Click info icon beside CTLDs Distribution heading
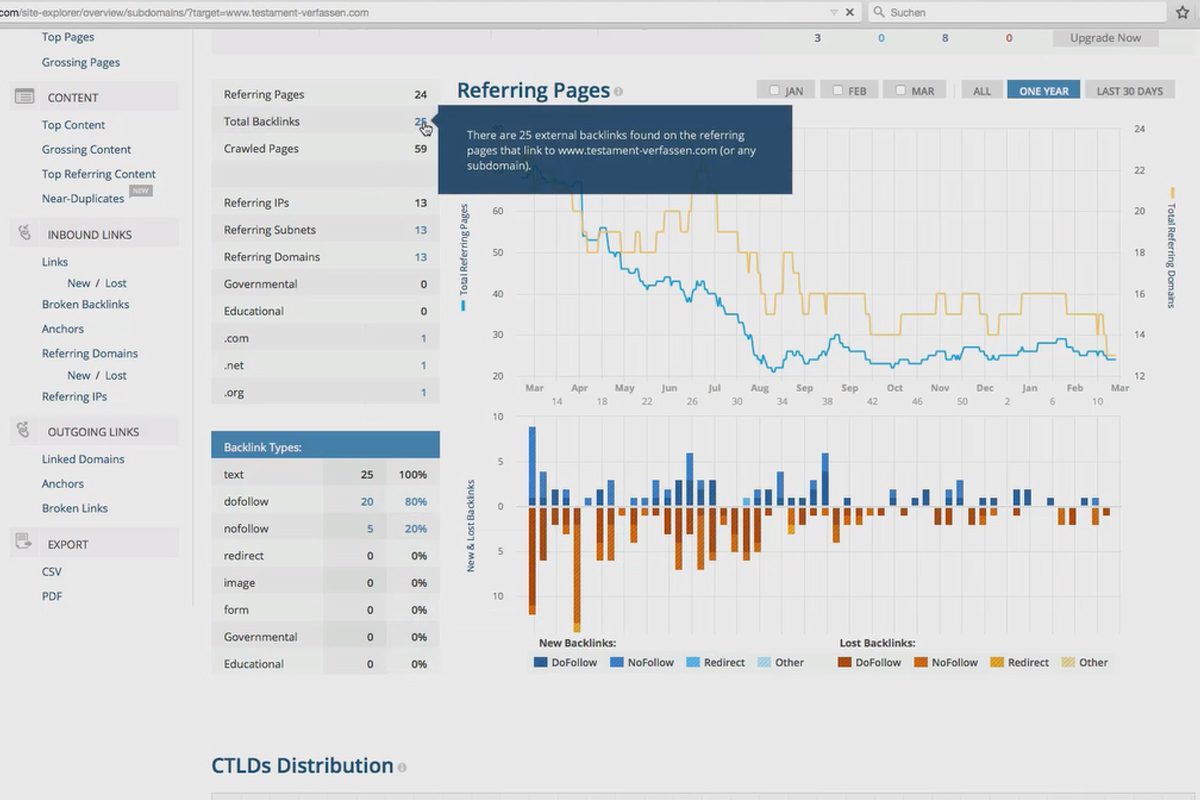The height and width of the screenshot is (800, 1200). (402, 768)
